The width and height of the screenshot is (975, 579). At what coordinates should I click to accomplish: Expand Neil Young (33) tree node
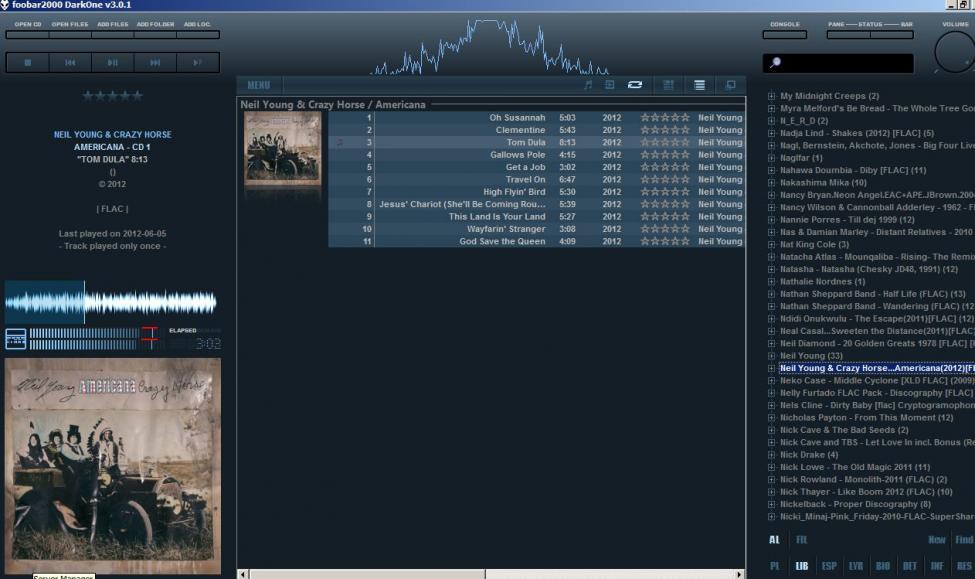tap(771, 356)
